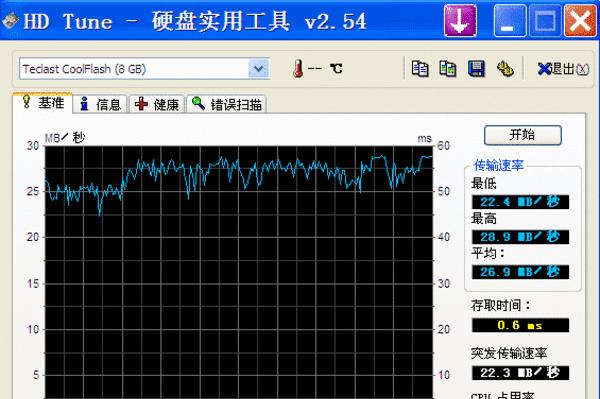This screenshot has height=399, width=600.
Task: Click the 平均 label
Action: click(488, 253)
